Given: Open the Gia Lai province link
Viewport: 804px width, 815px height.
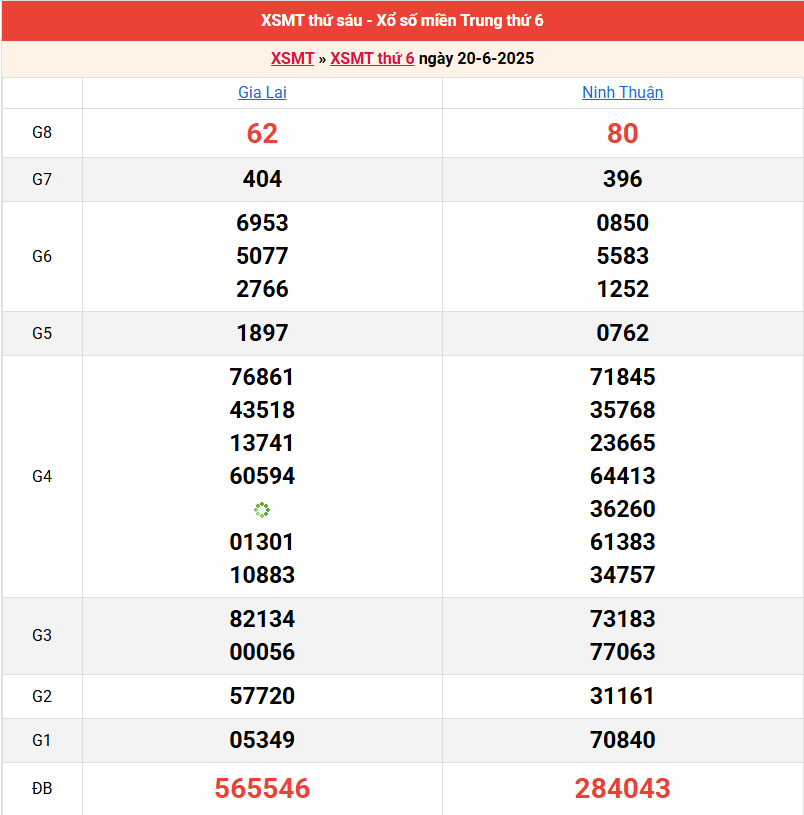Looking at the screenshot, I should [x=262, y=93].
